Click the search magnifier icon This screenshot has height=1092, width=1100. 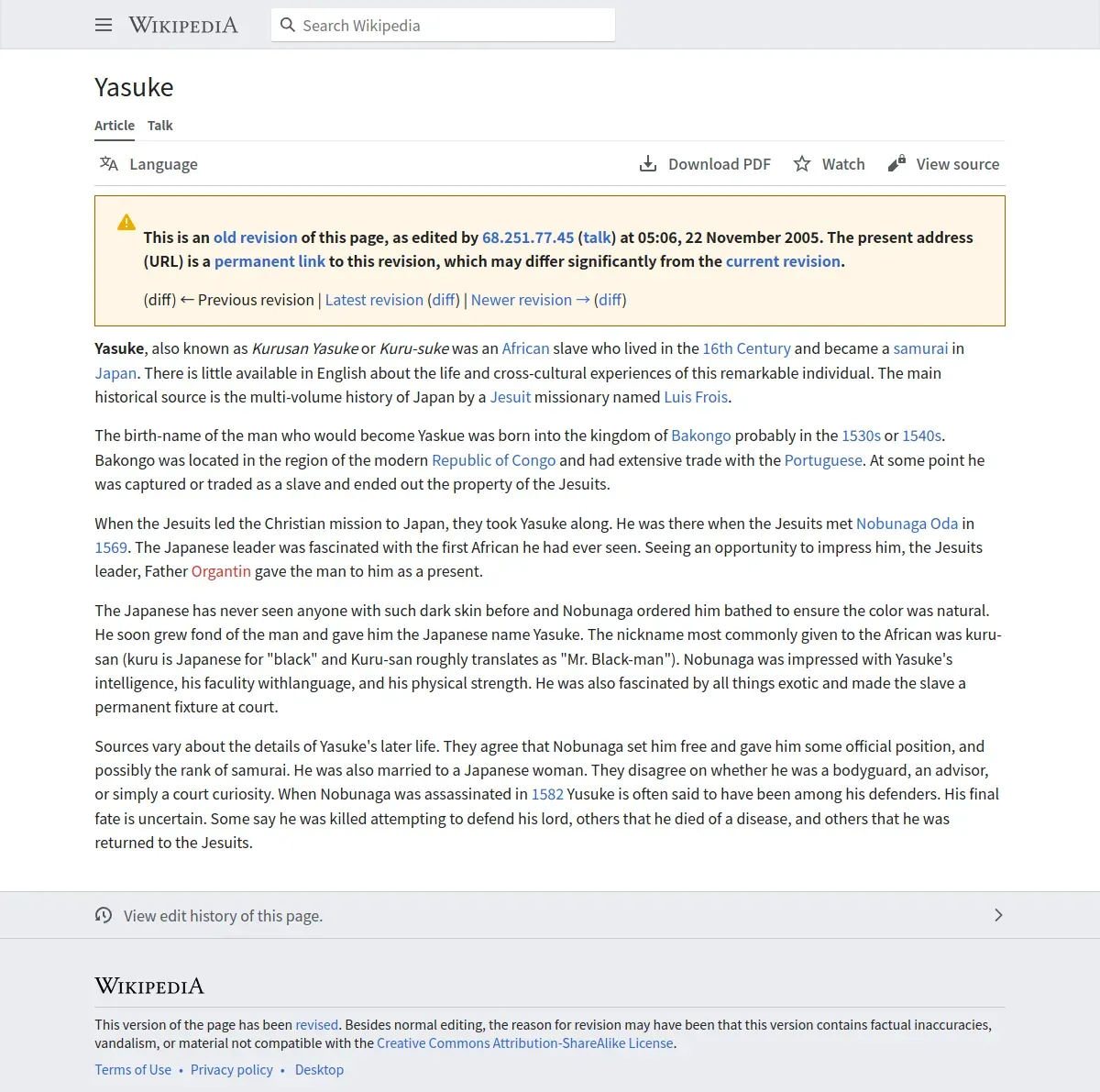click(288, 25)
